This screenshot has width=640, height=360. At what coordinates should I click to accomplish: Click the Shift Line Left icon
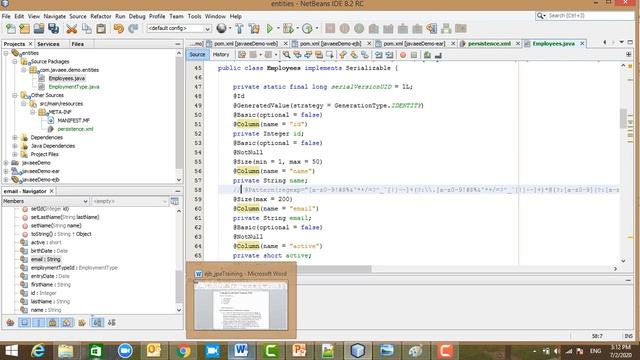click(379, 55)
